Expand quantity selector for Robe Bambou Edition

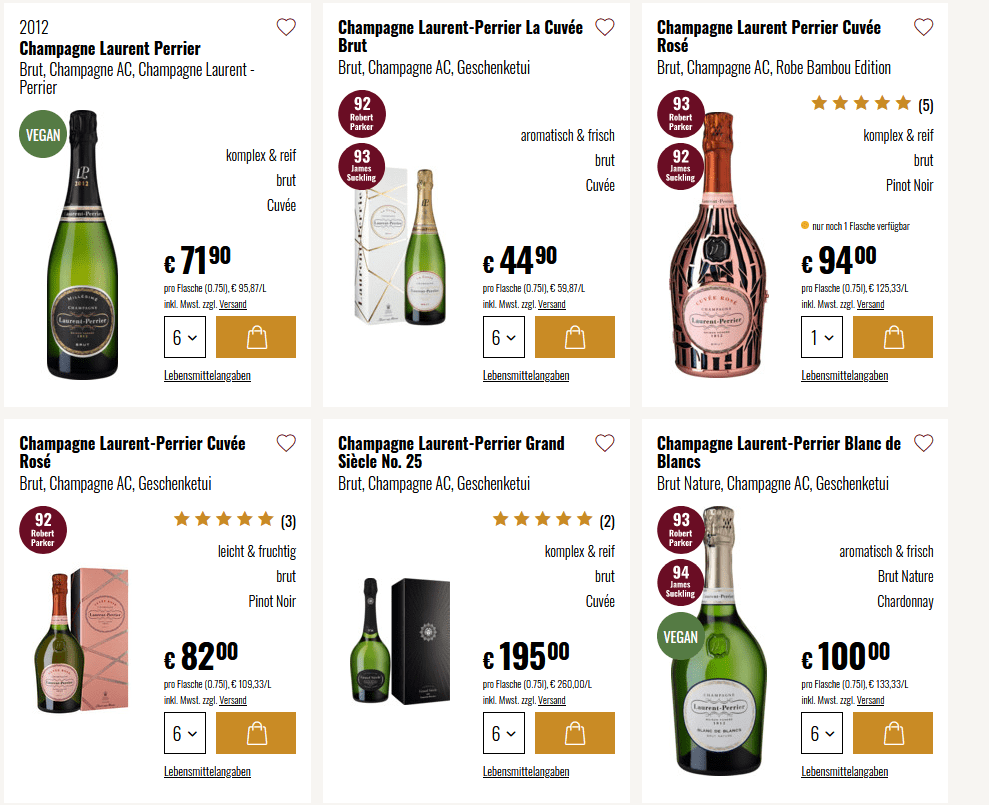point(822,337)
